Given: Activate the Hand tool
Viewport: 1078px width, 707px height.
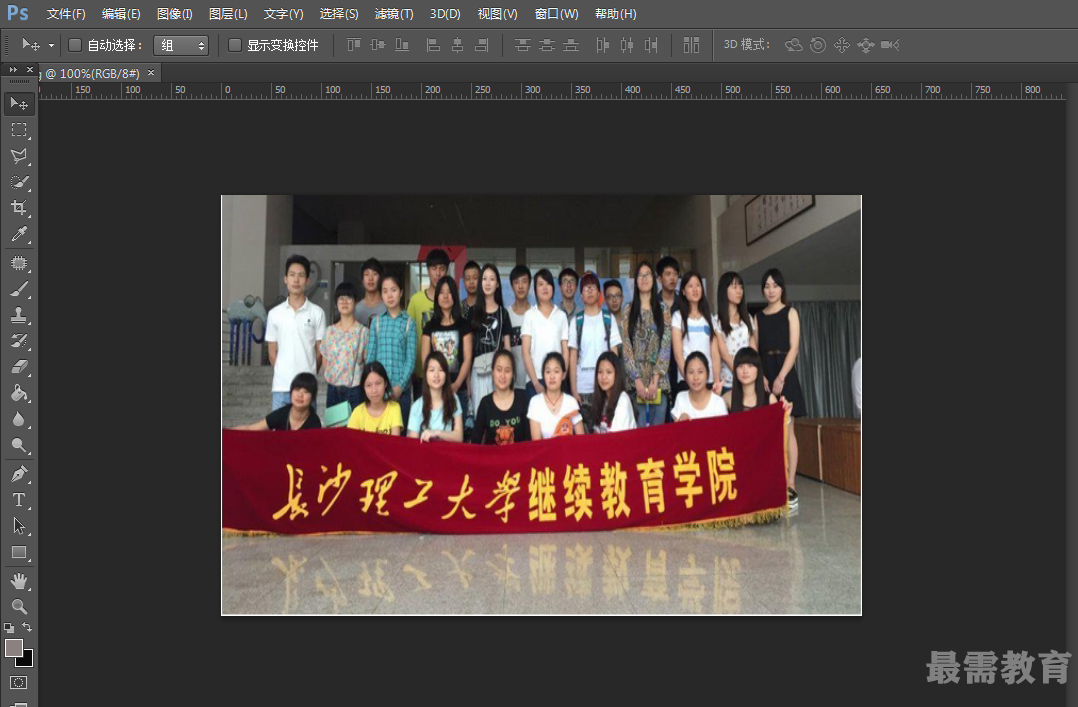Looking at the screenshot, I should click(19, 581).
